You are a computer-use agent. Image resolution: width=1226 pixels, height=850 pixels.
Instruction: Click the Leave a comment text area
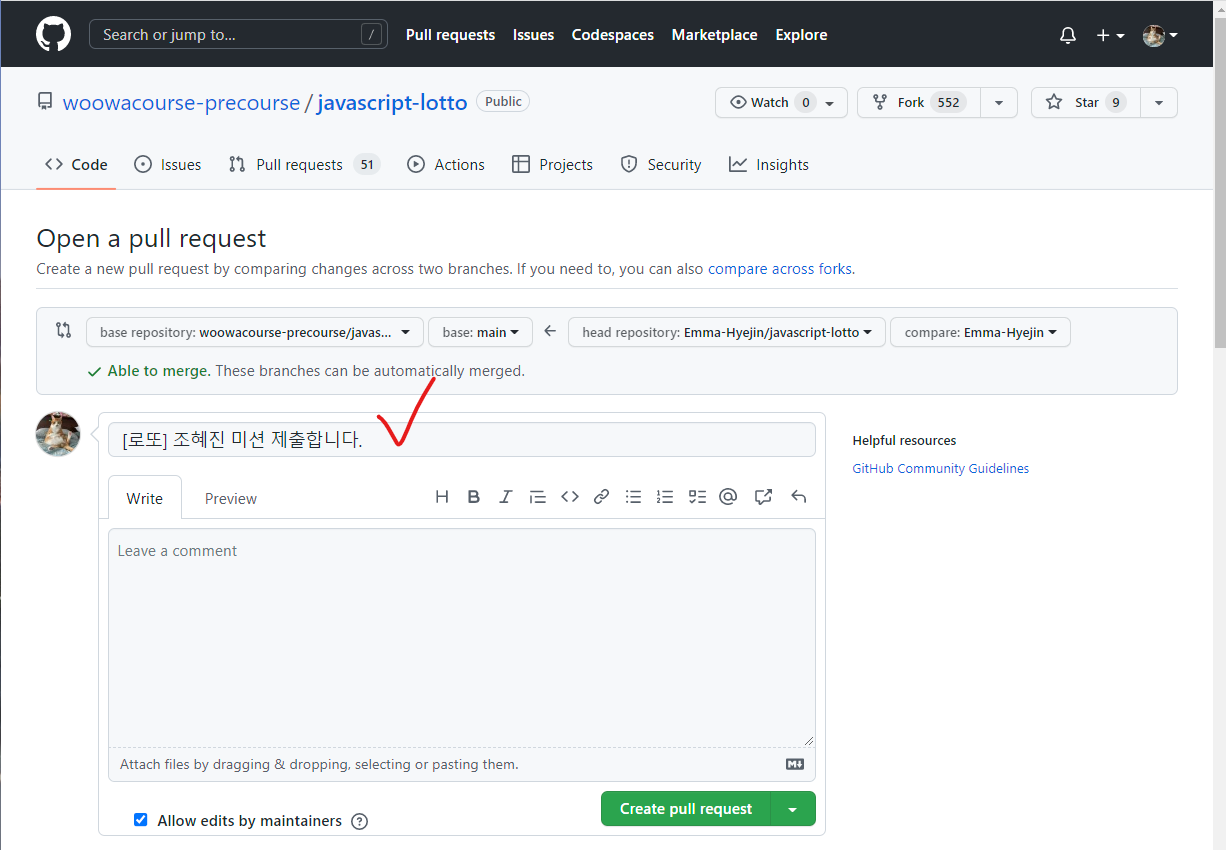[x=462, y=637]
